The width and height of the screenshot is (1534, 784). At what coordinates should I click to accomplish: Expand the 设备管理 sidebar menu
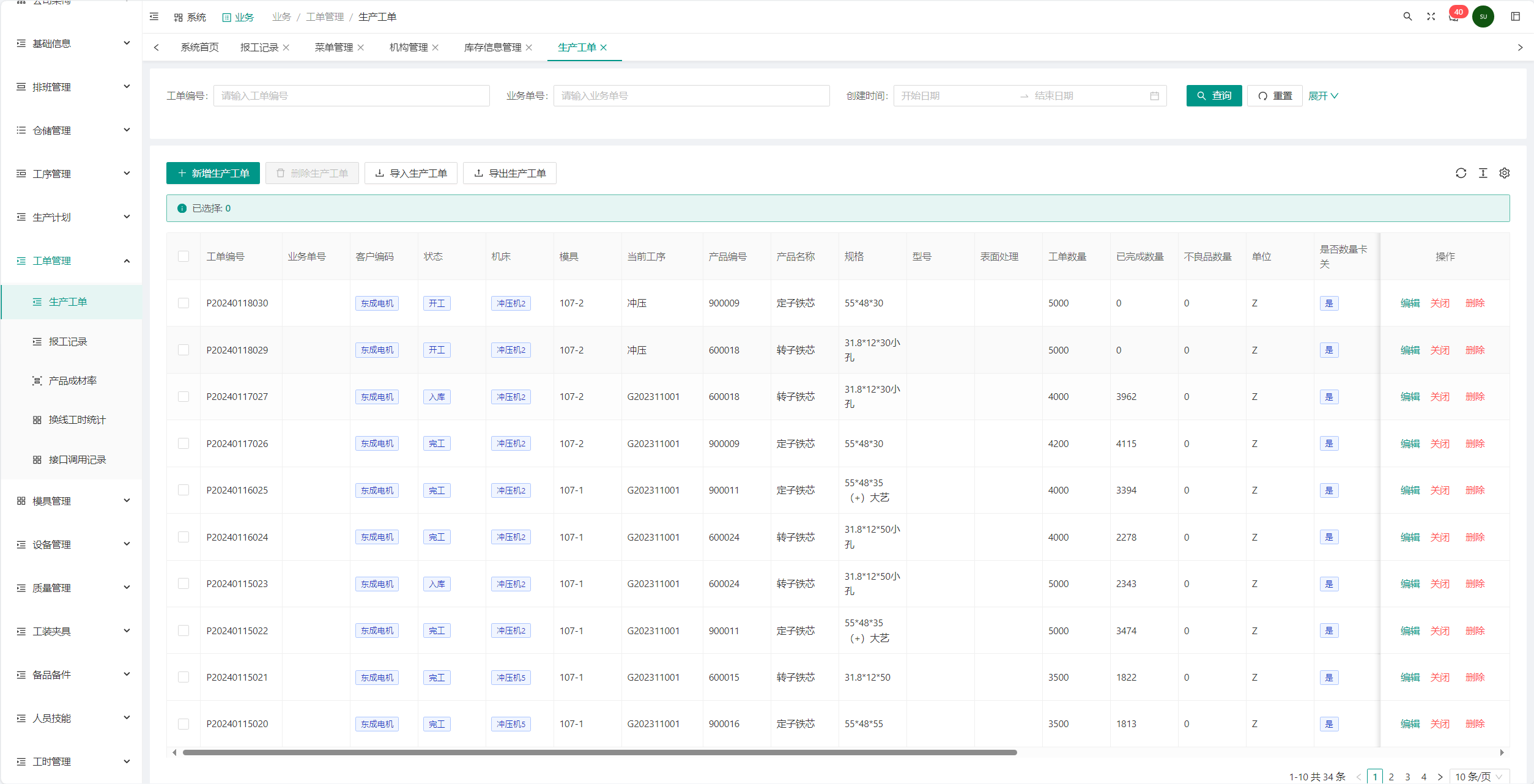72,544
